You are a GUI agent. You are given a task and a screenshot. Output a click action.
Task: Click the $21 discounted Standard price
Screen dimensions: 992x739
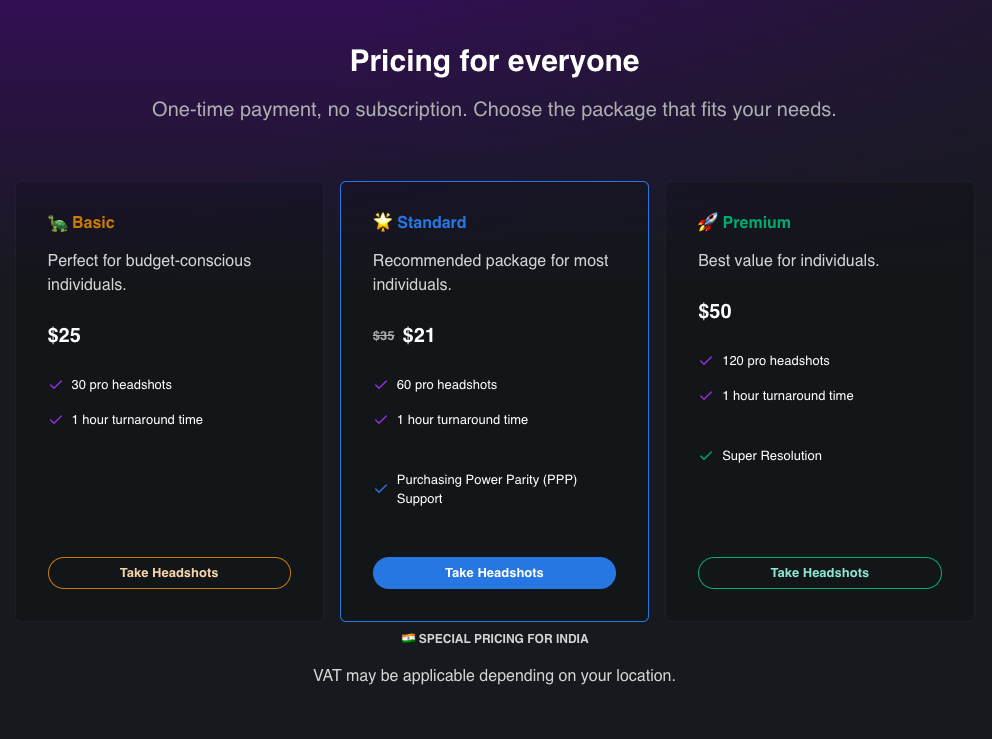(x=418, y=335)
